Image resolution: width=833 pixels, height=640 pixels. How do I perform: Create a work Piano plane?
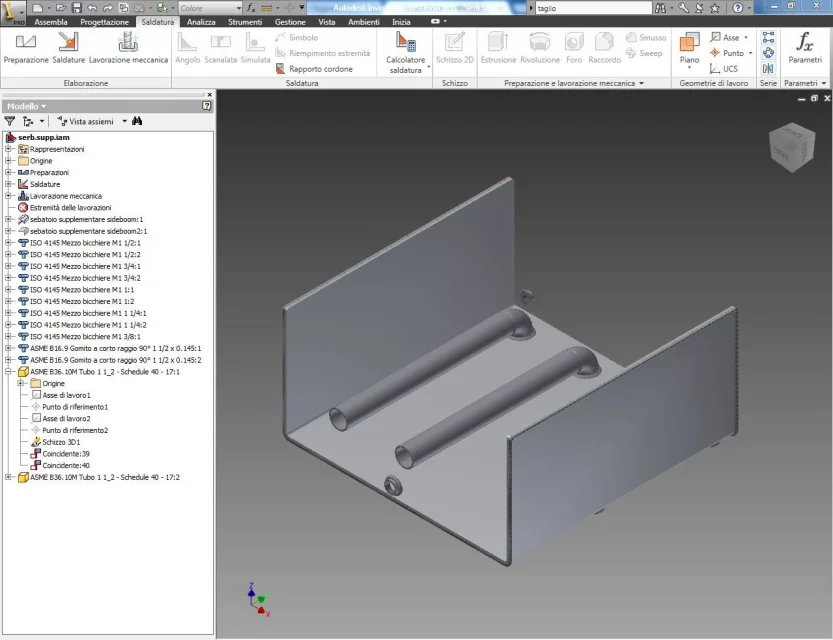point(689,51)
